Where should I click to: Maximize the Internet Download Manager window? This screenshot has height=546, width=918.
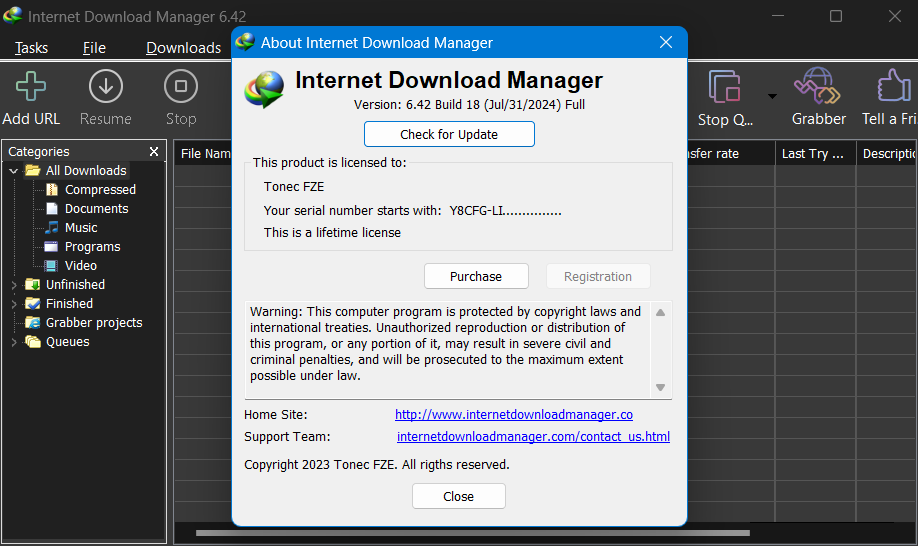[835, 16]
